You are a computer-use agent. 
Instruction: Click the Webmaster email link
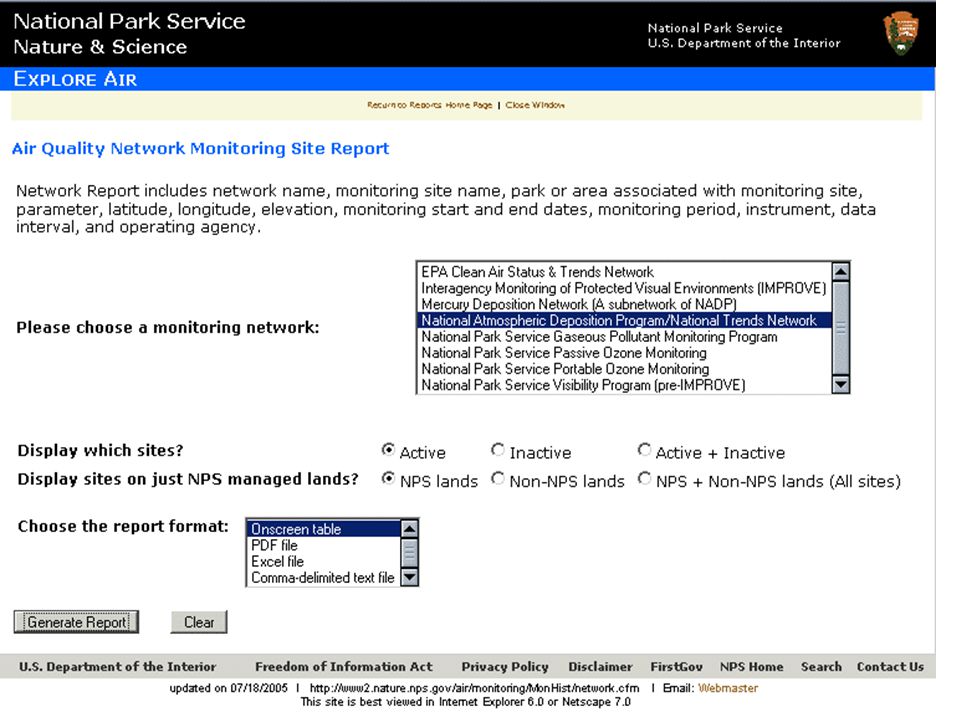(x=728, y=688)
